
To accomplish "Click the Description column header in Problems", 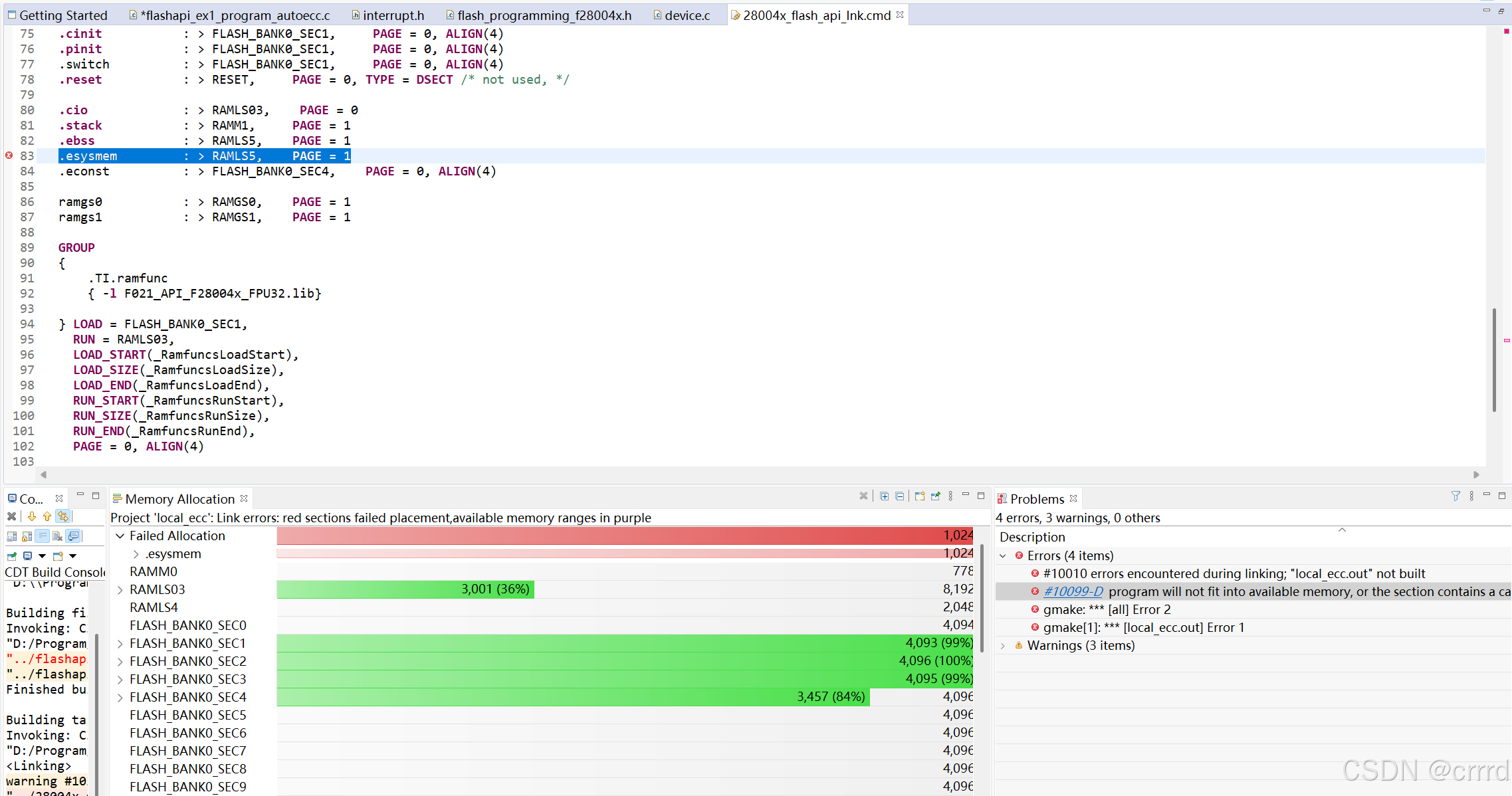I will click(1032, 537).
